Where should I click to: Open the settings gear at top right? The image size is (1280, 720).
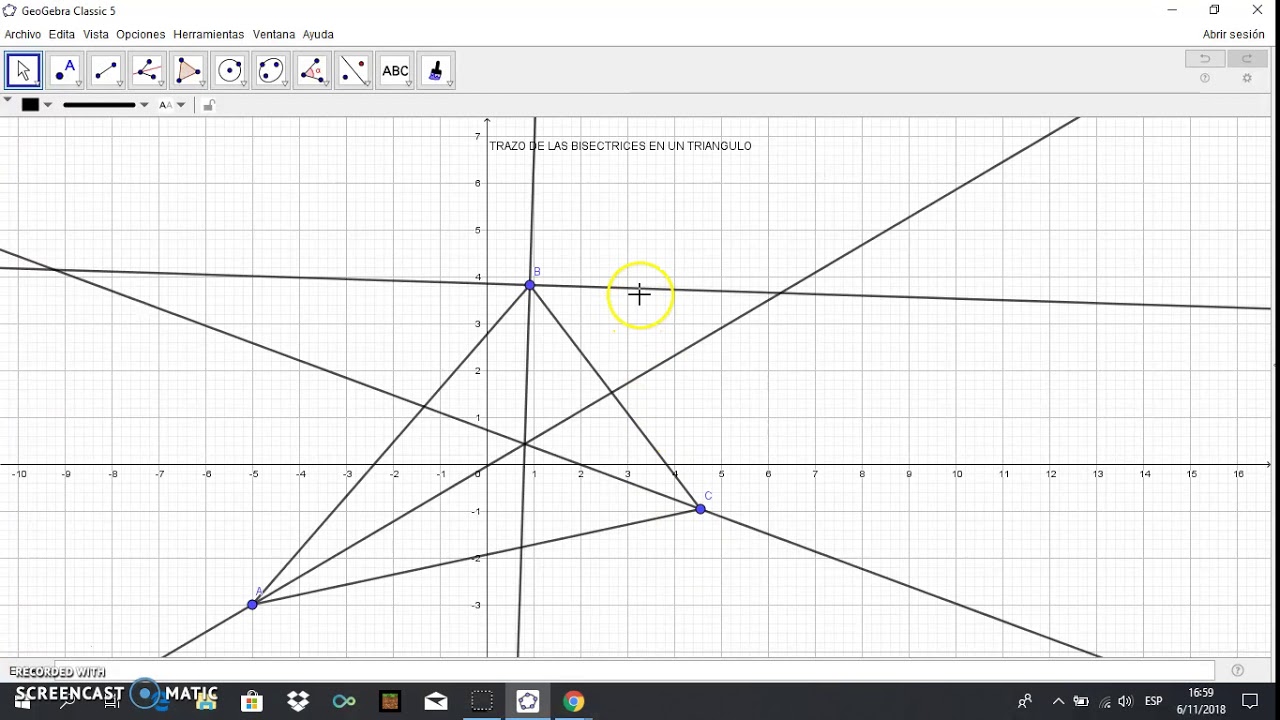click(1247, 78)
